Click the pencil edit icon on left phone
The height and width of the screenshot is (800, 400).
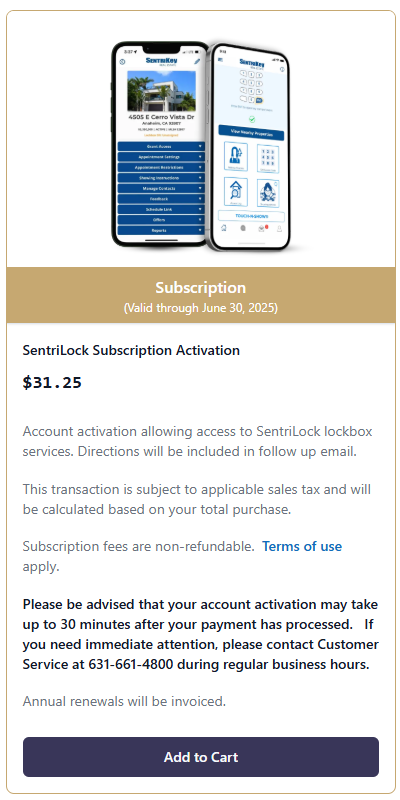click(x=197, y=62)
